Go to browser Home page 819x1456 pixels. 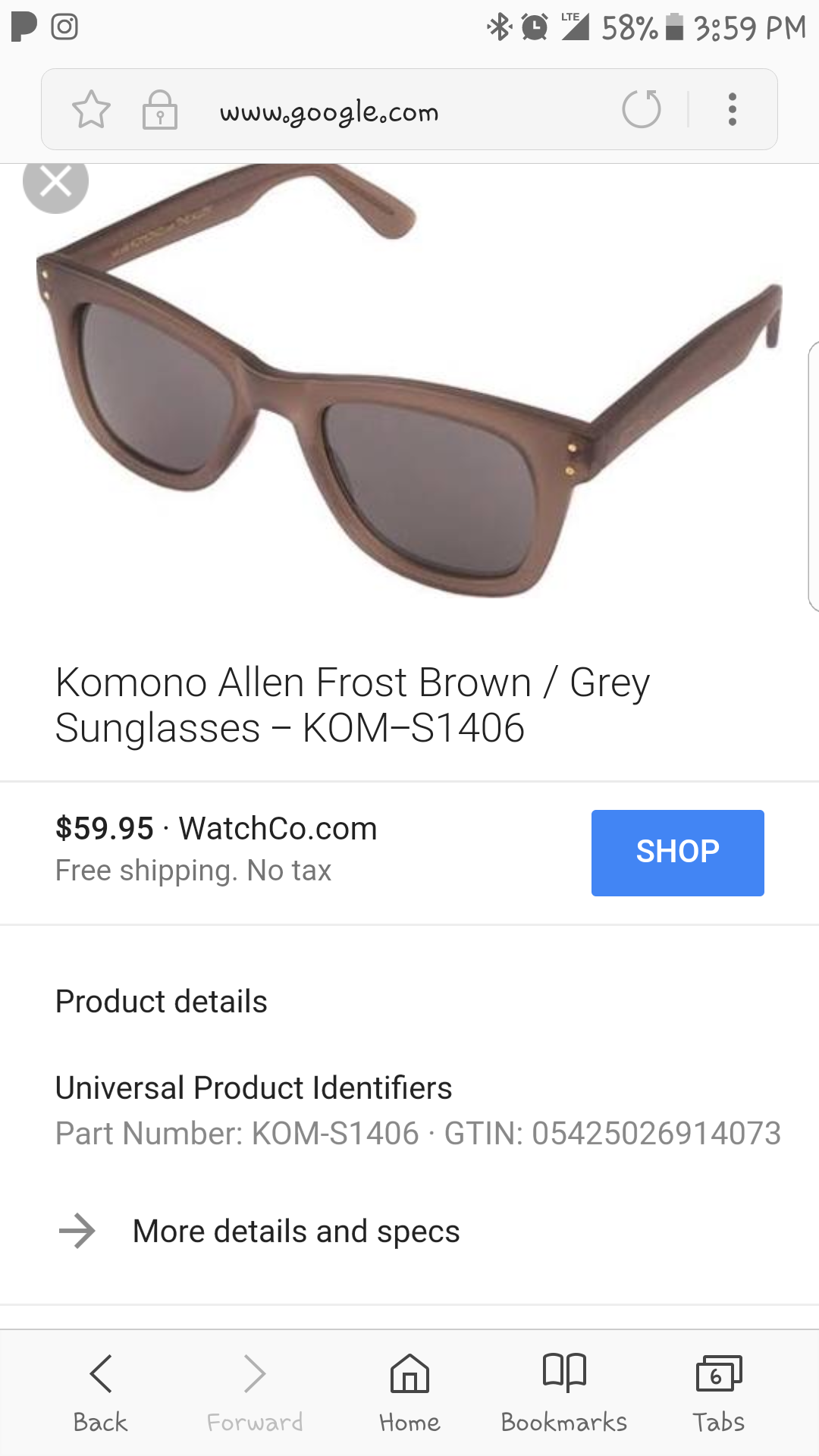coord(409,1394)
